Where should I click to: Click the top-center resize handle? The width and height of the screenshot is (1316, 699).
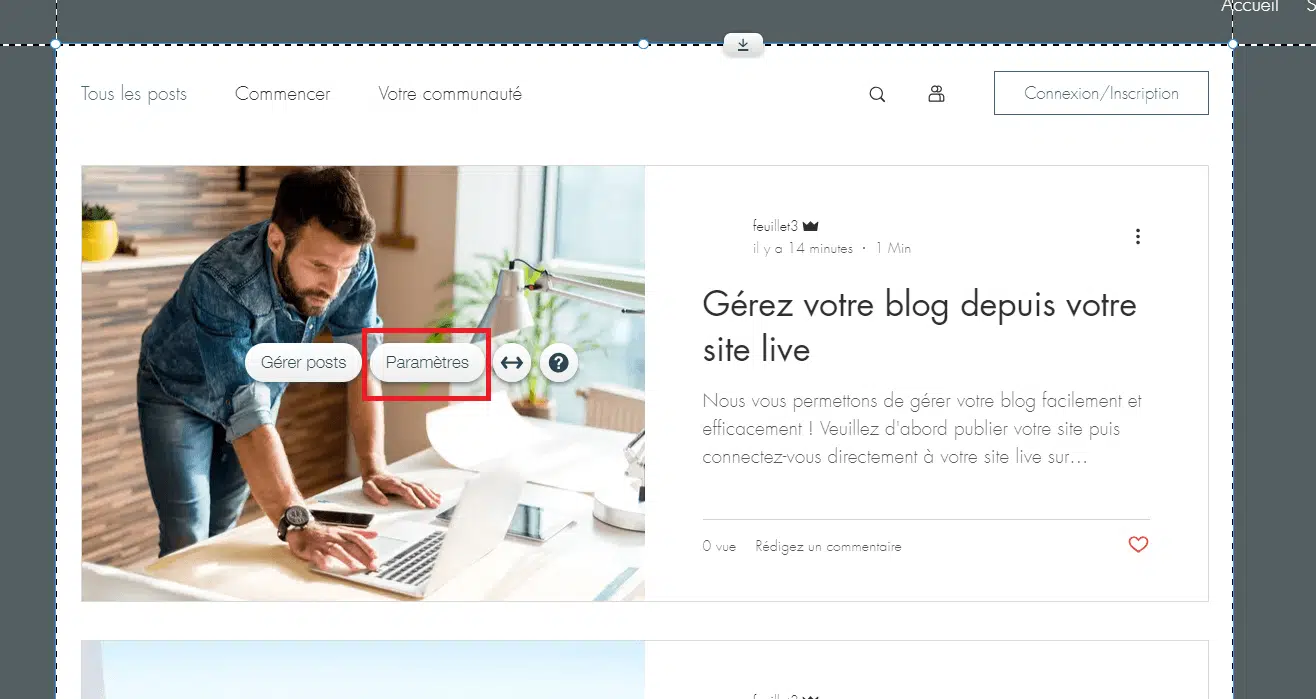point(643,44)
